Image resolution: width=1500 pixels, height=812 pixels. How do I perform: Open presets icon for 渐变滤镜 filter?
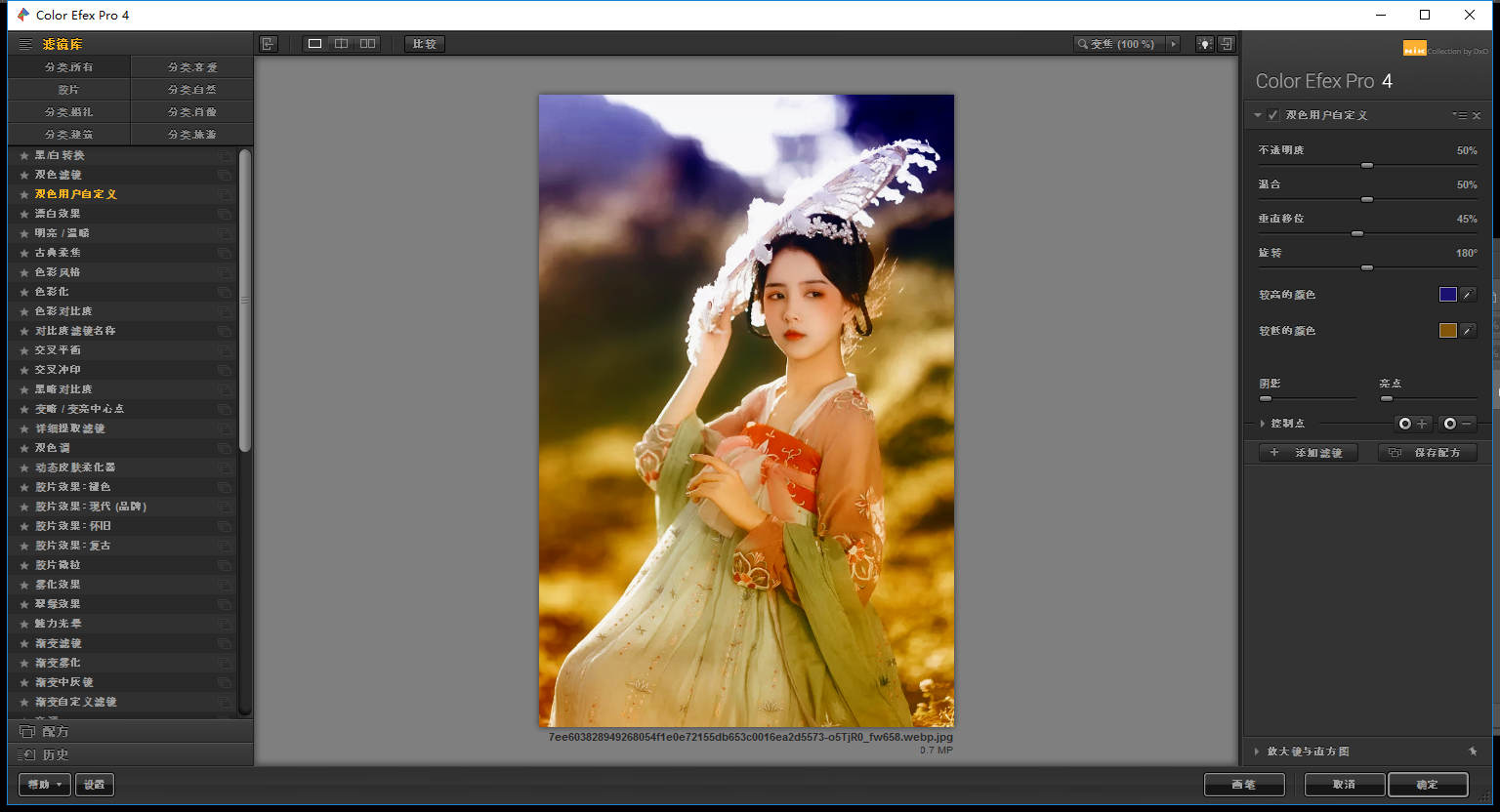point(225,643)
